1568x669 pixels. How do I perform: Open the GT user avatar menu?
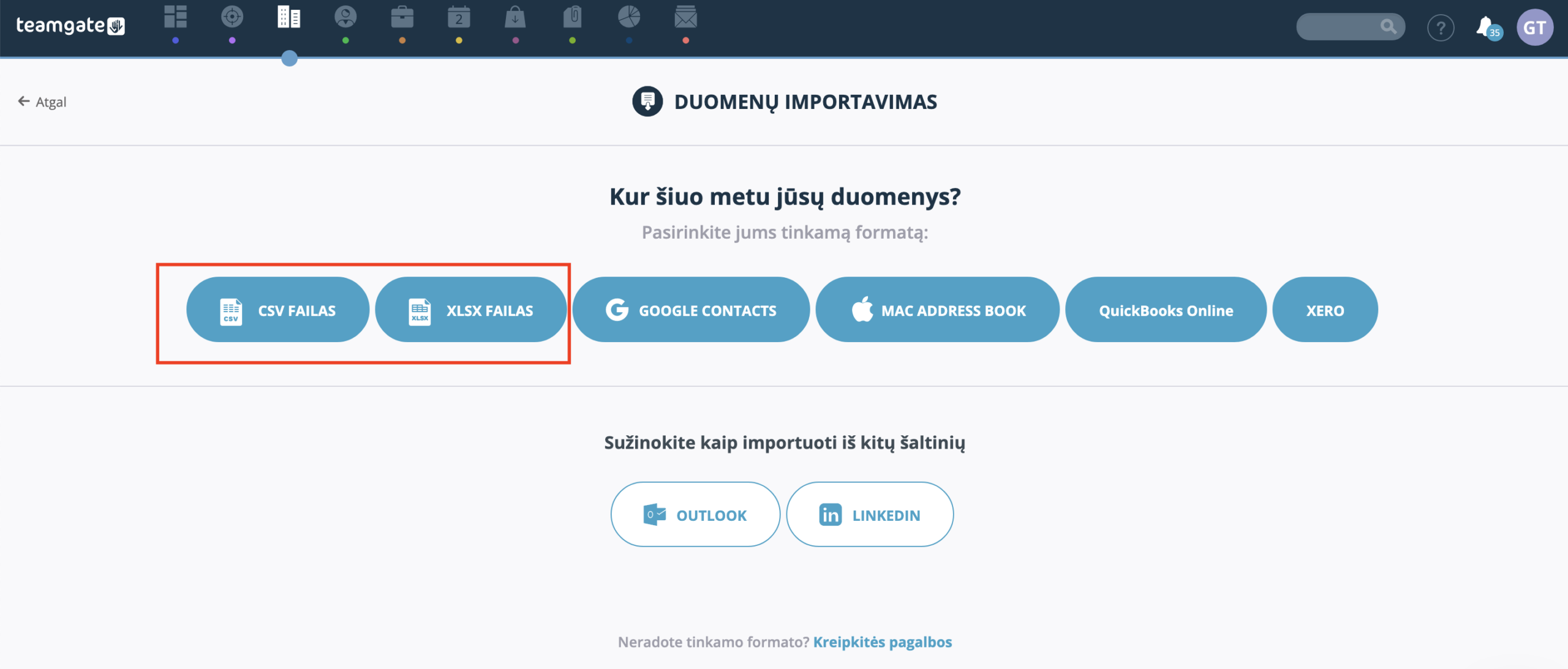[x=1534, y=28]
